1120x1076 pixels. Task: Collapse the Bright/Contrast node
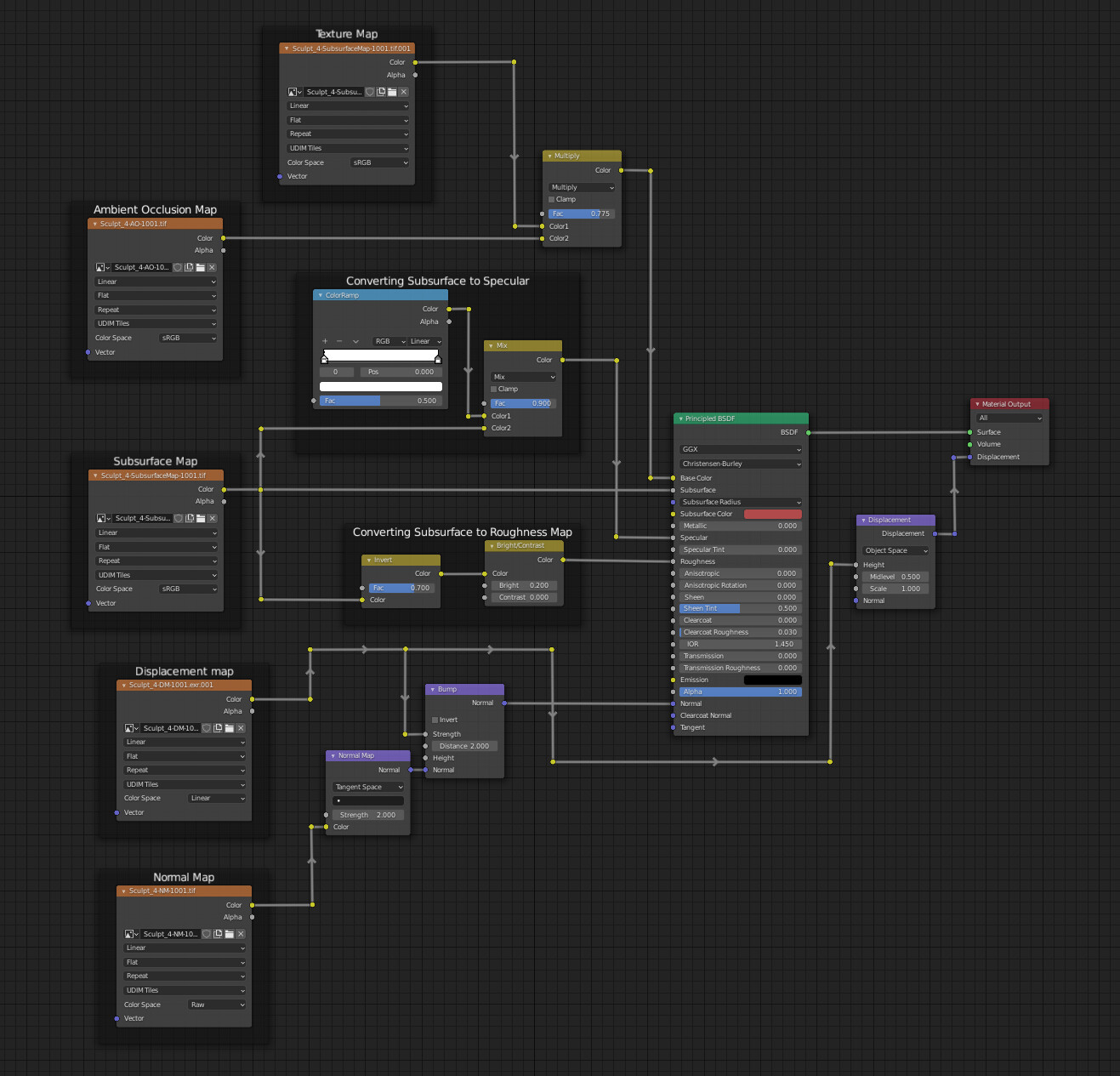pos(492,546)
